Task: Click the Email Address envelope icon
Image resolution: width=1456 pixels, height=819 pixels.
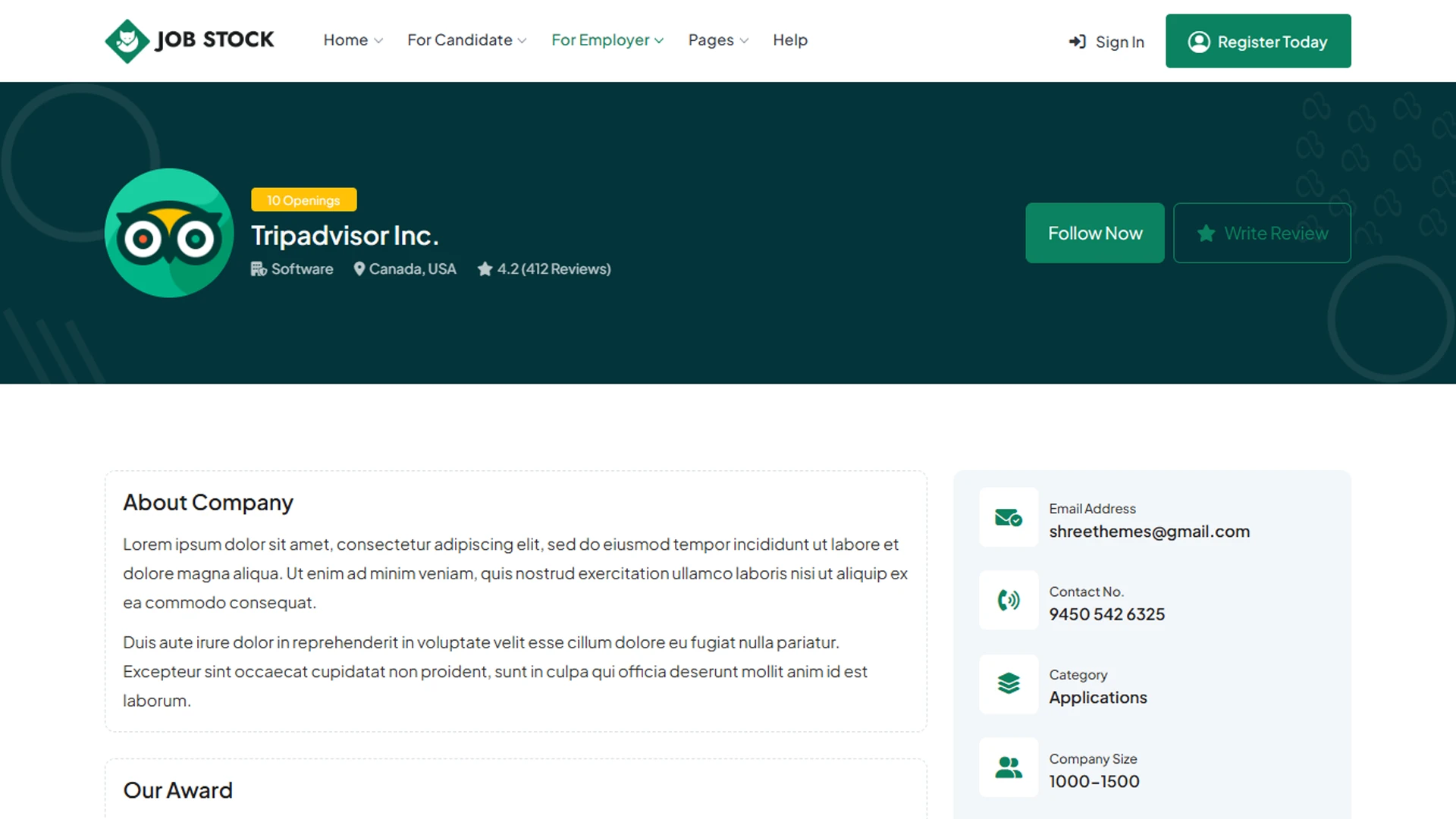Action: pyautogui.click(x=1009, y=517)
